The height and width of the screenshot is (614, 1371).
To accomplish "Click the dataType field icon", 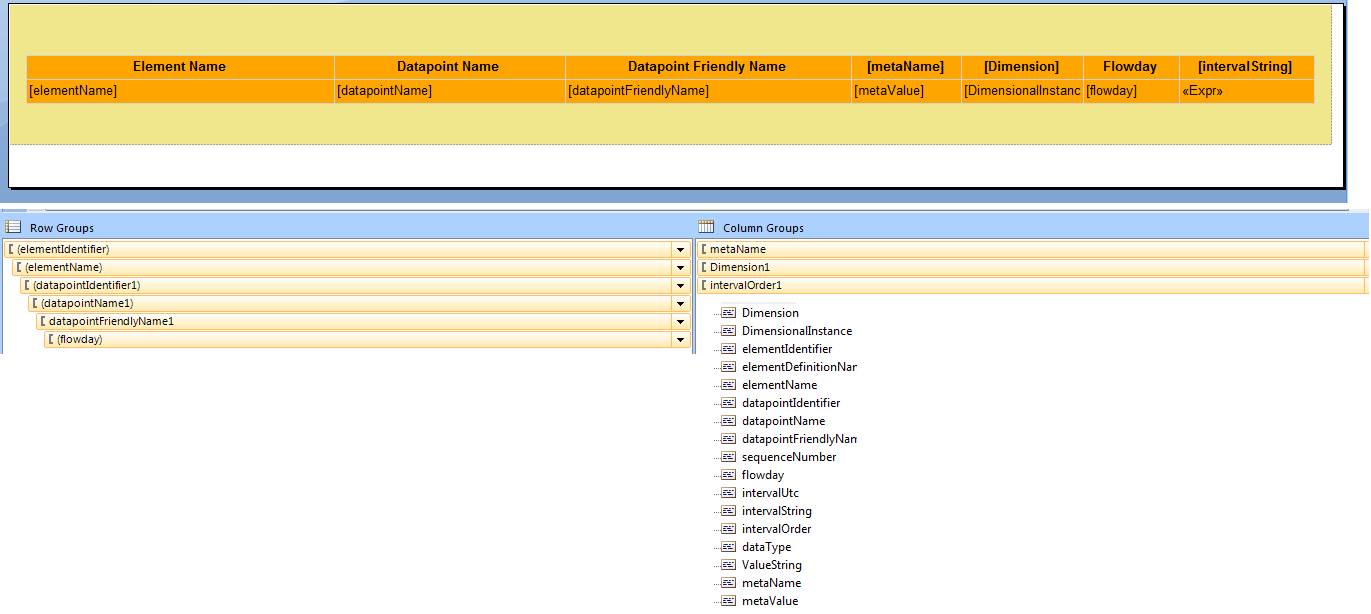I will click(728, 547).
